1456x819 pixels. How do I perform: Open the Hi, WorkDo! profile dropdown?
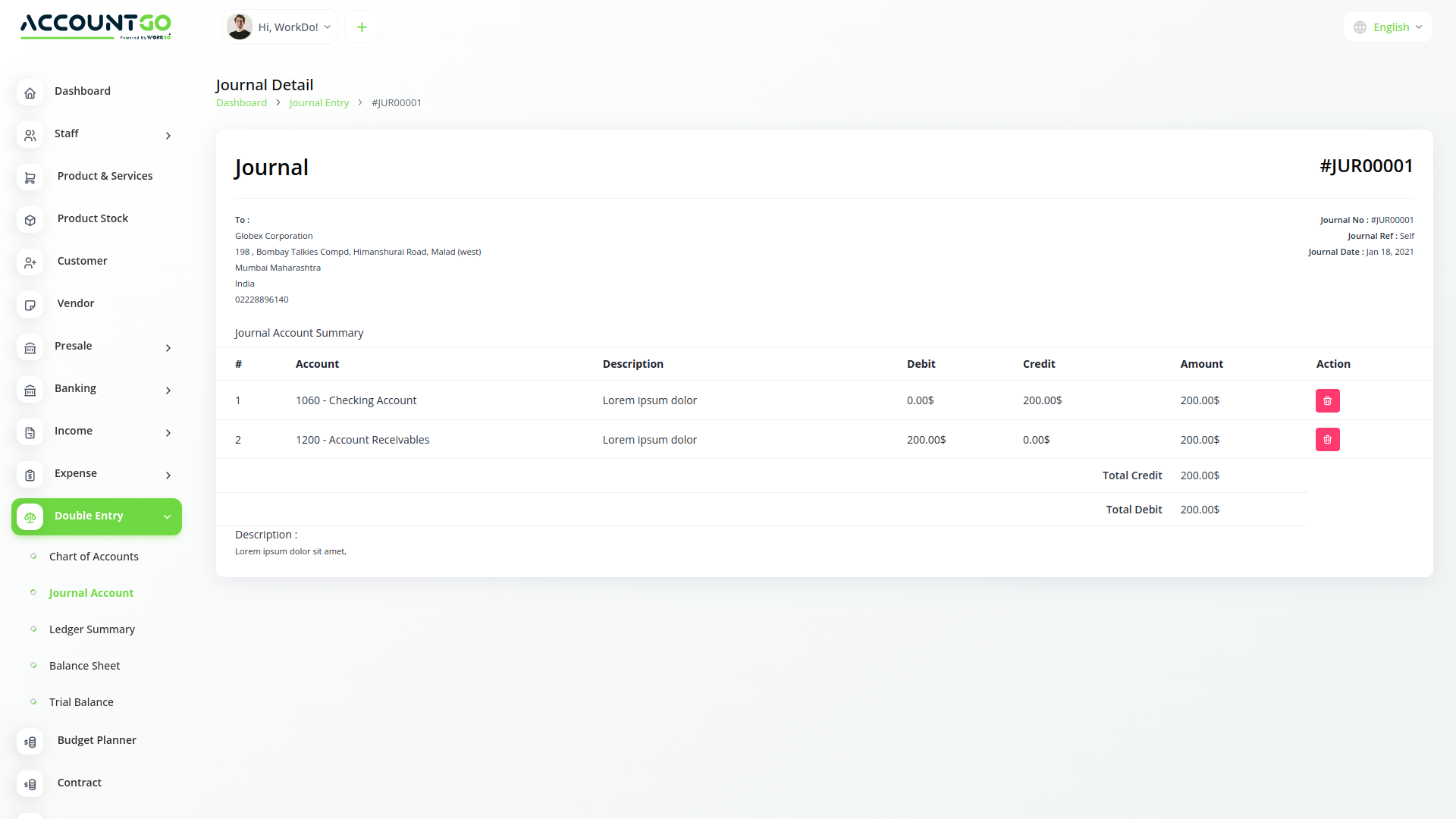click(x=279, y=27)
